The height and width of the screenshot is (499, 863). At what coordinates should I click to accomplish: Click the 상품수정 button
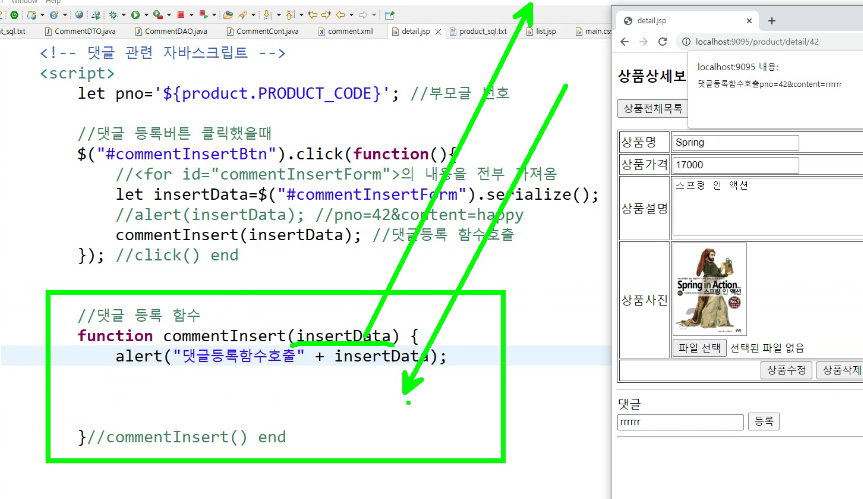tap(786, 370)
